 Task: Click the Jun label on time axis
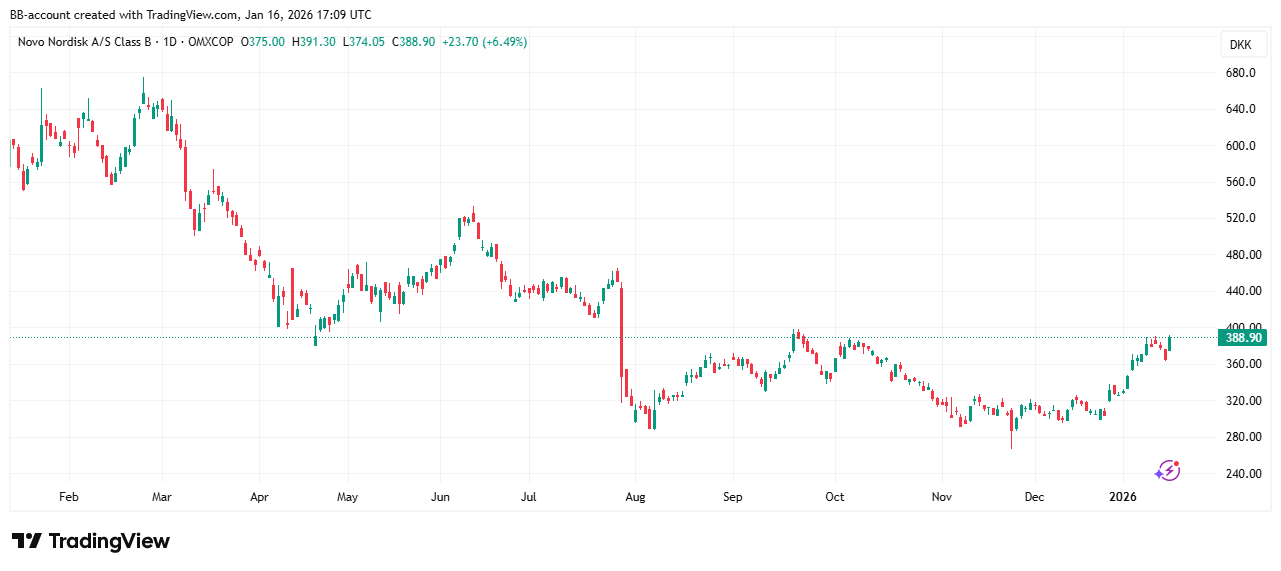click(x=440, y=496)
